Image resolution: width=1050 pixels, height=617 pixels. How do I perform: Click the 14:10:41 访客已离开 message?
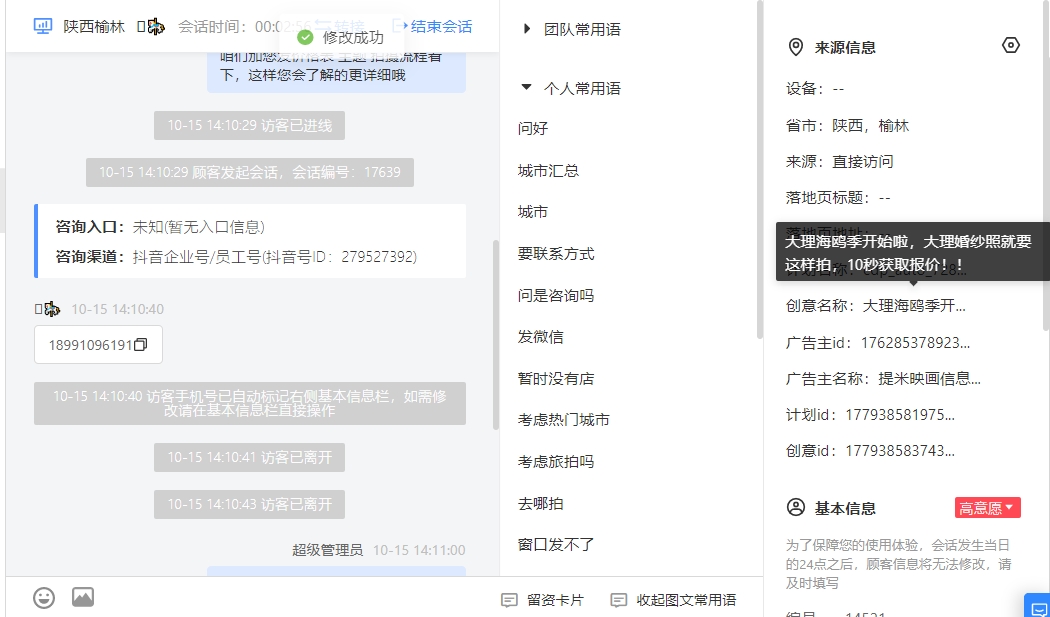pyautogui.click(x=249, y=457)
